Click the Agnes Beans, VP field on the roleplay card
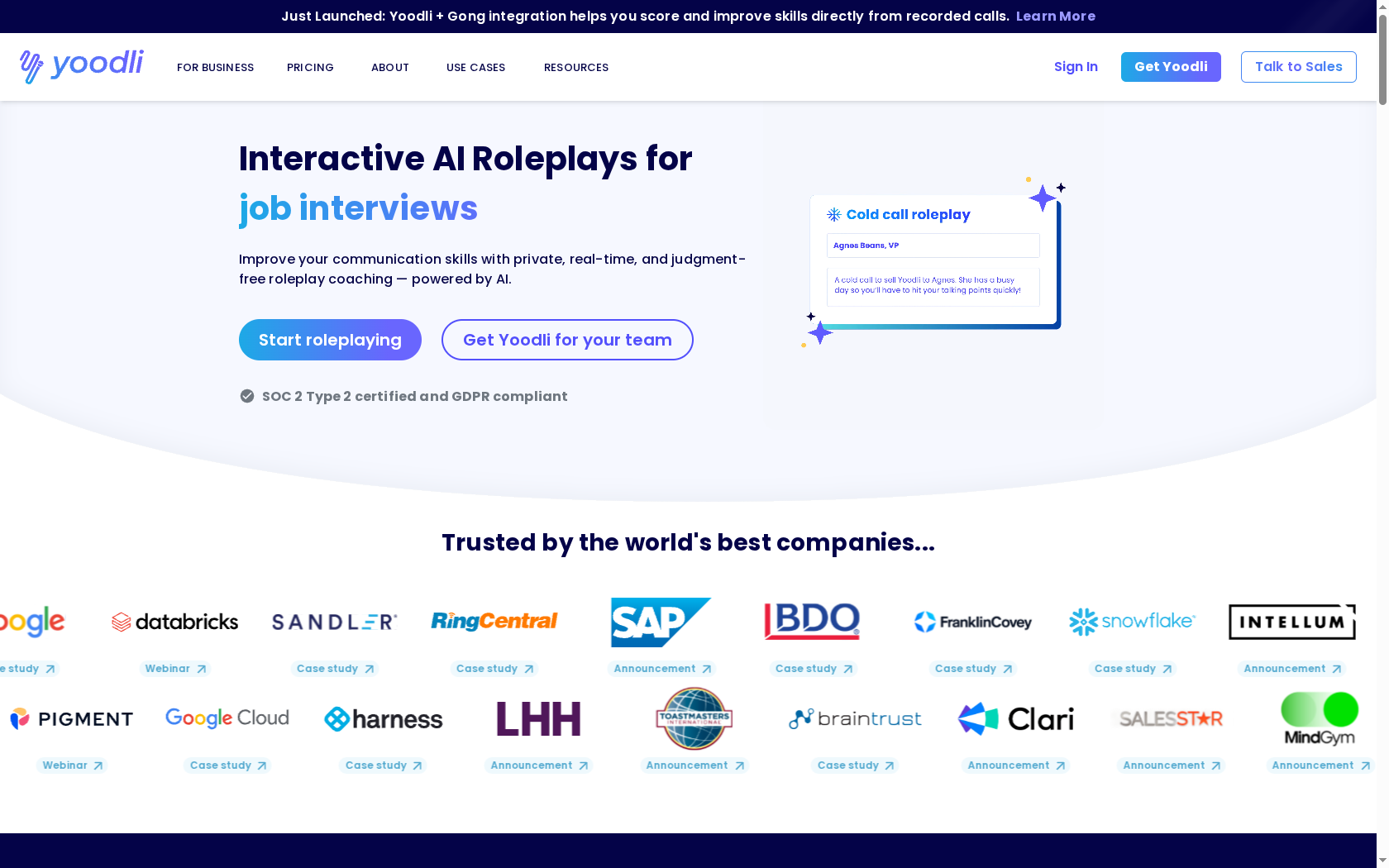The height and width of the screenshot is (868, 1389). point(933,245)
